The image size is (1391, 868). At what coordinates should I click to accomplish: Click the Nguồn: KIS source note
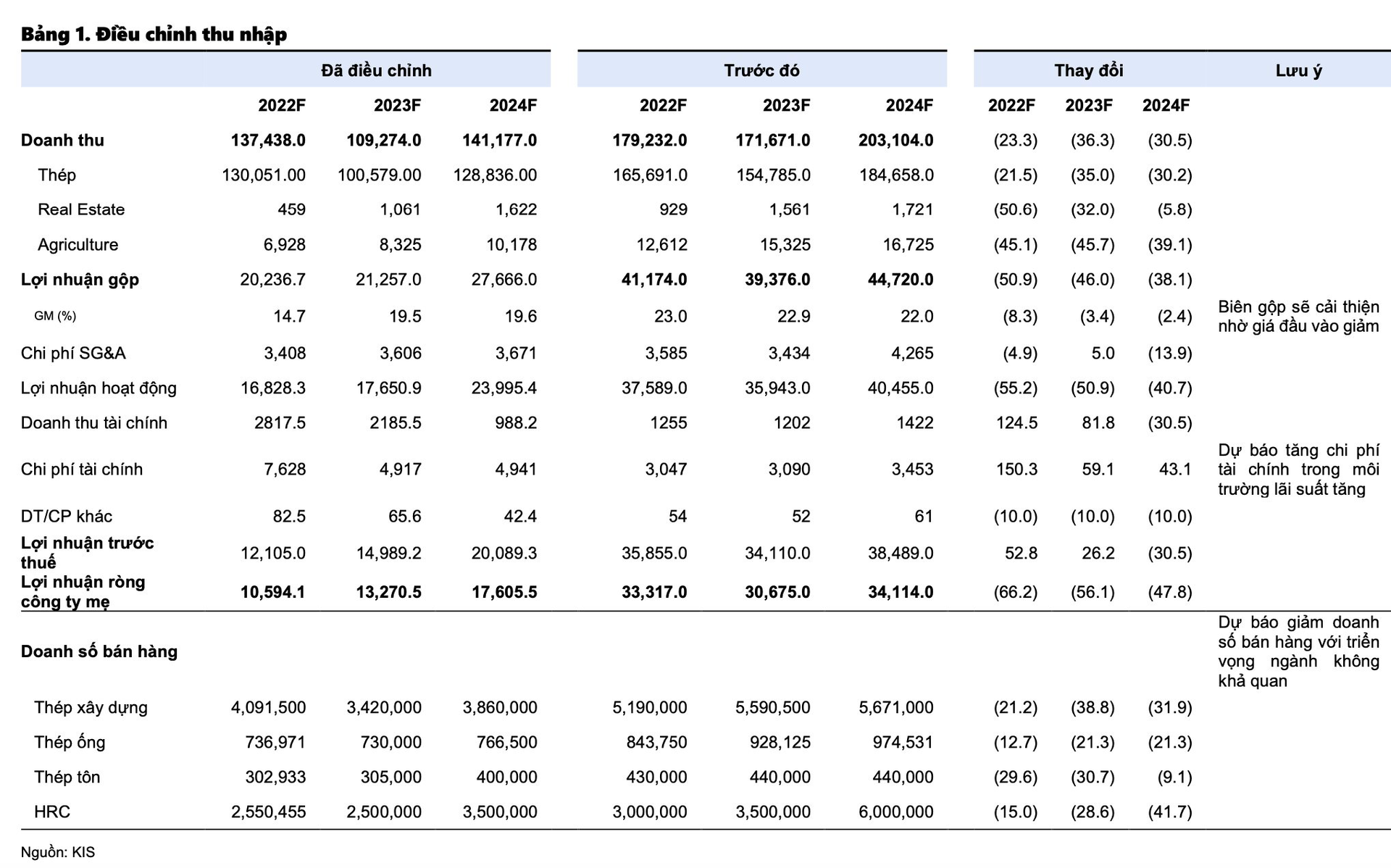pos(58,852)
